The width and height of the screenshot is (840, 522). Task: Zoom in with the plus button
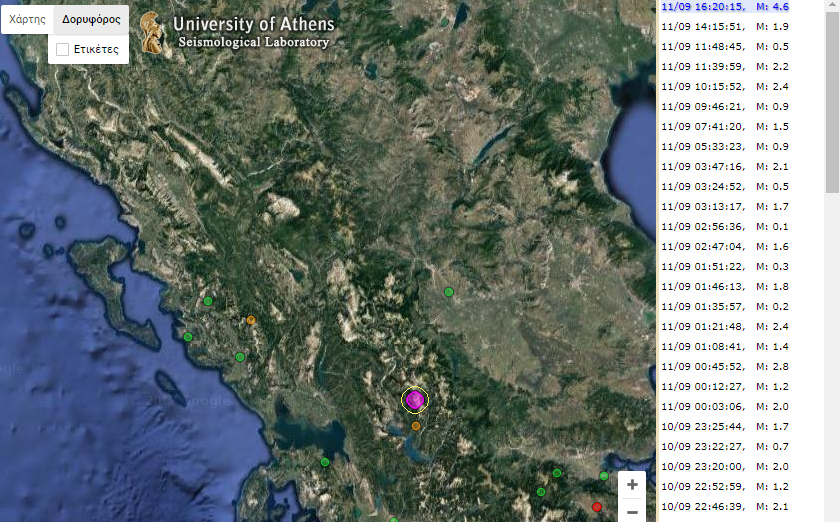pyautogui.click(x=632, y=485)
